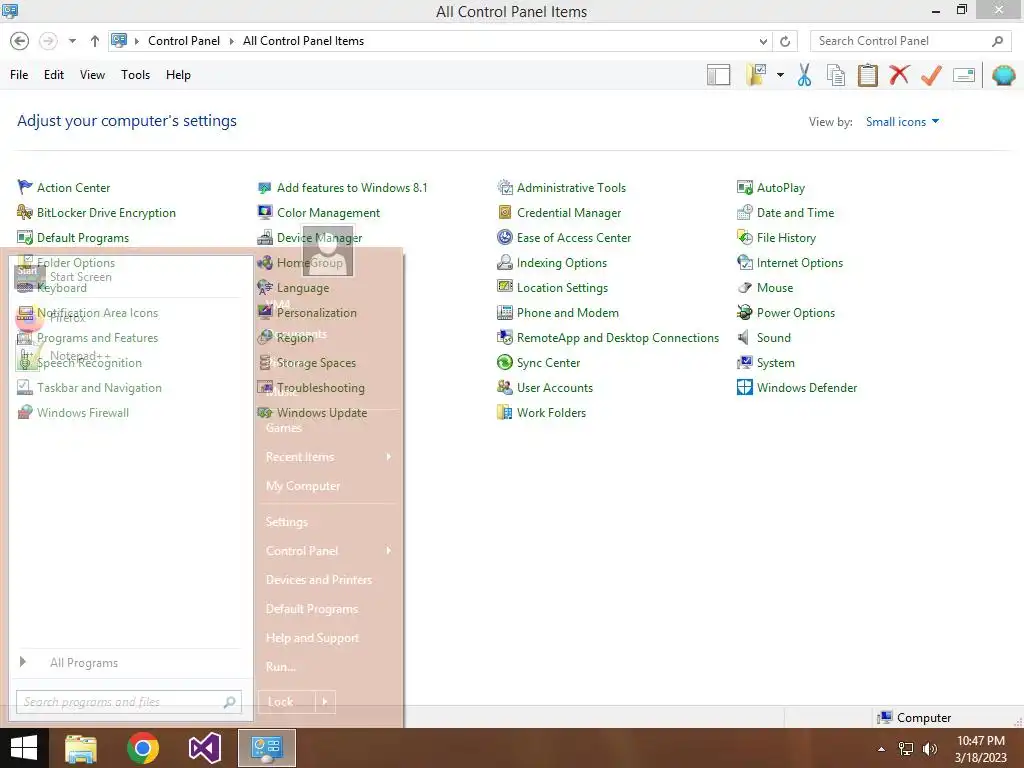
Task: Click the Windows Defender icon
Action: (x=744, y=388)
